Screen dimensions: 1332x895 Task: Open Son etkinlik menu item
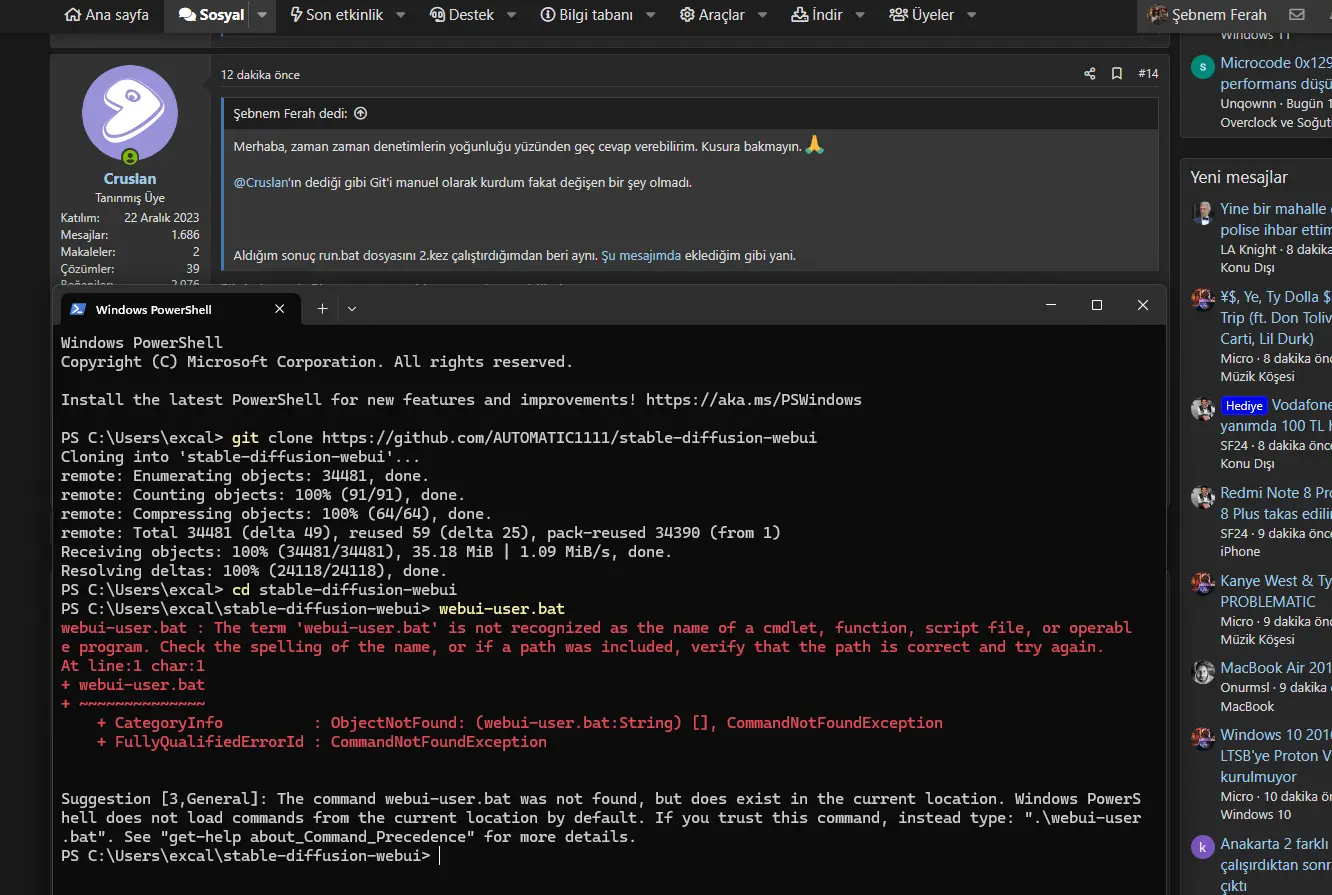[x=336, y=15]
